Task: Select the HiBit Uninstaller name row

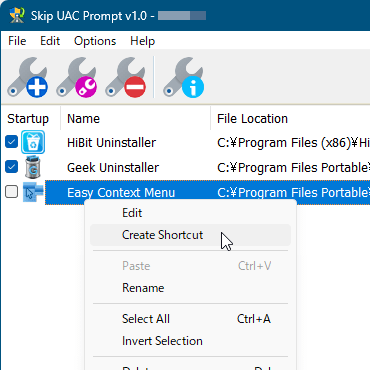Action: click(x=111, y=143)
